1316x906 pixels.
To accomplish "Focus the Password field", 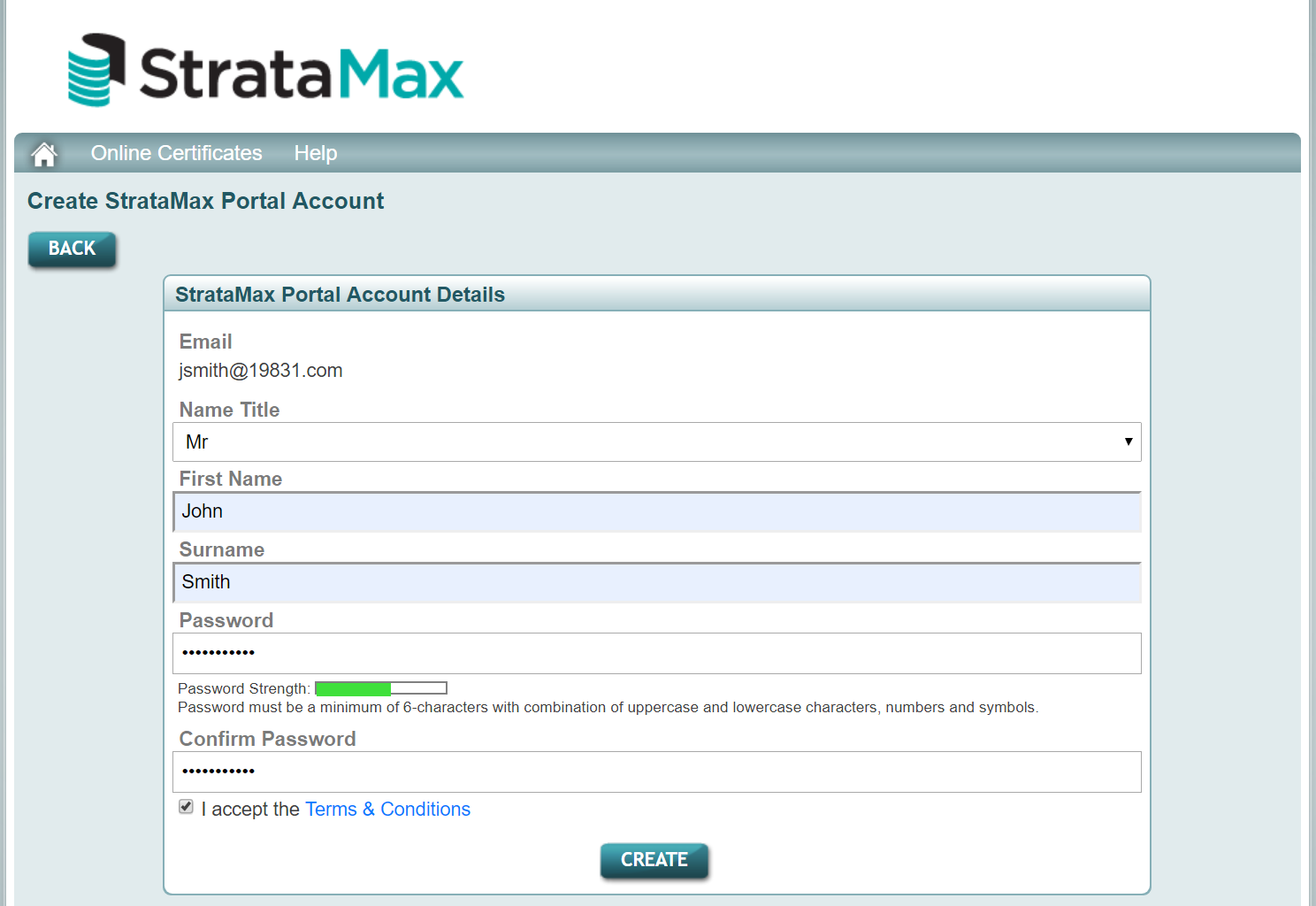I will (657, 653).
